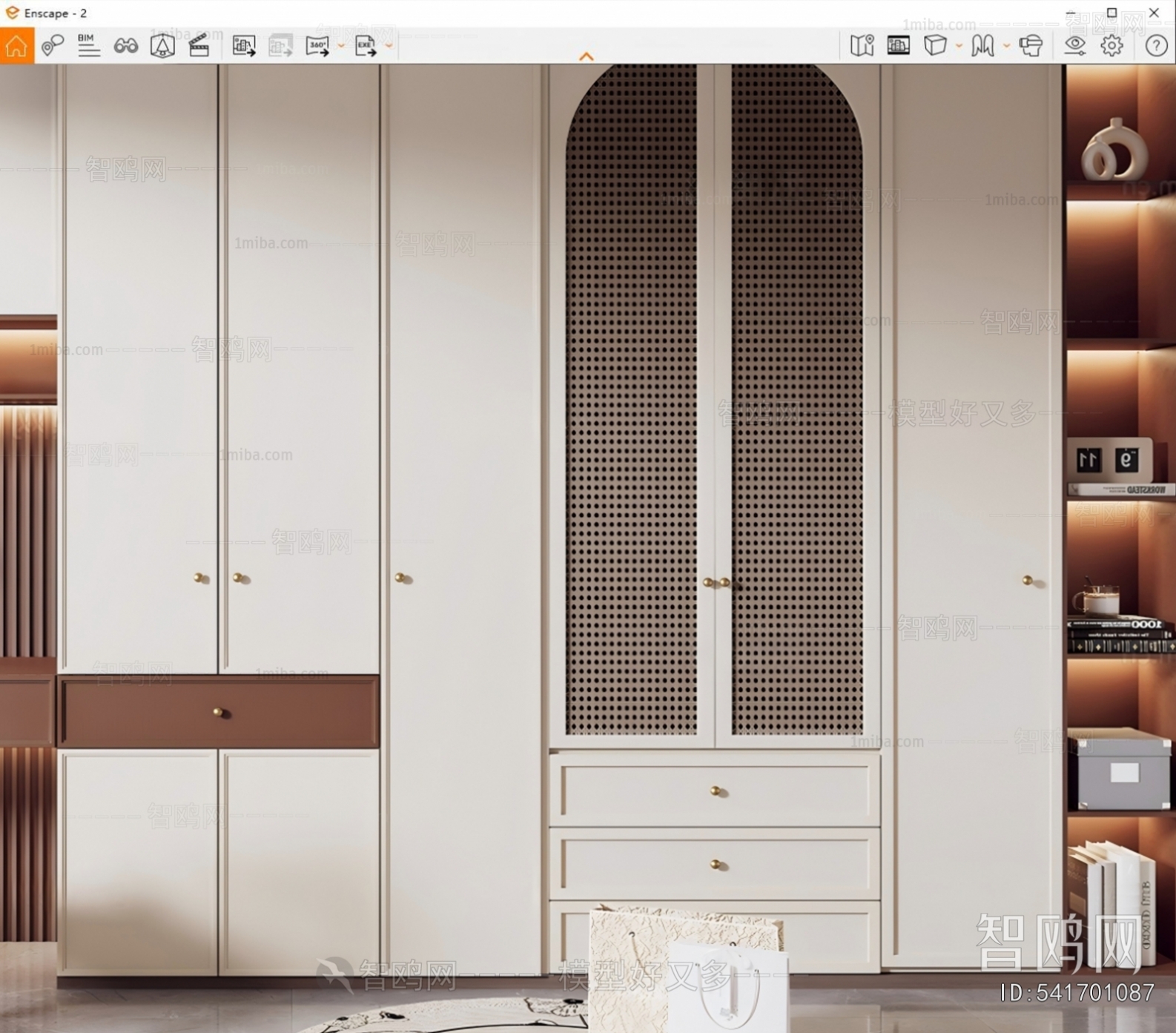Click the greyed-out Batch Rendering icon
Viewport: 1176px width, 1033px height.
(x=280, y=46)
